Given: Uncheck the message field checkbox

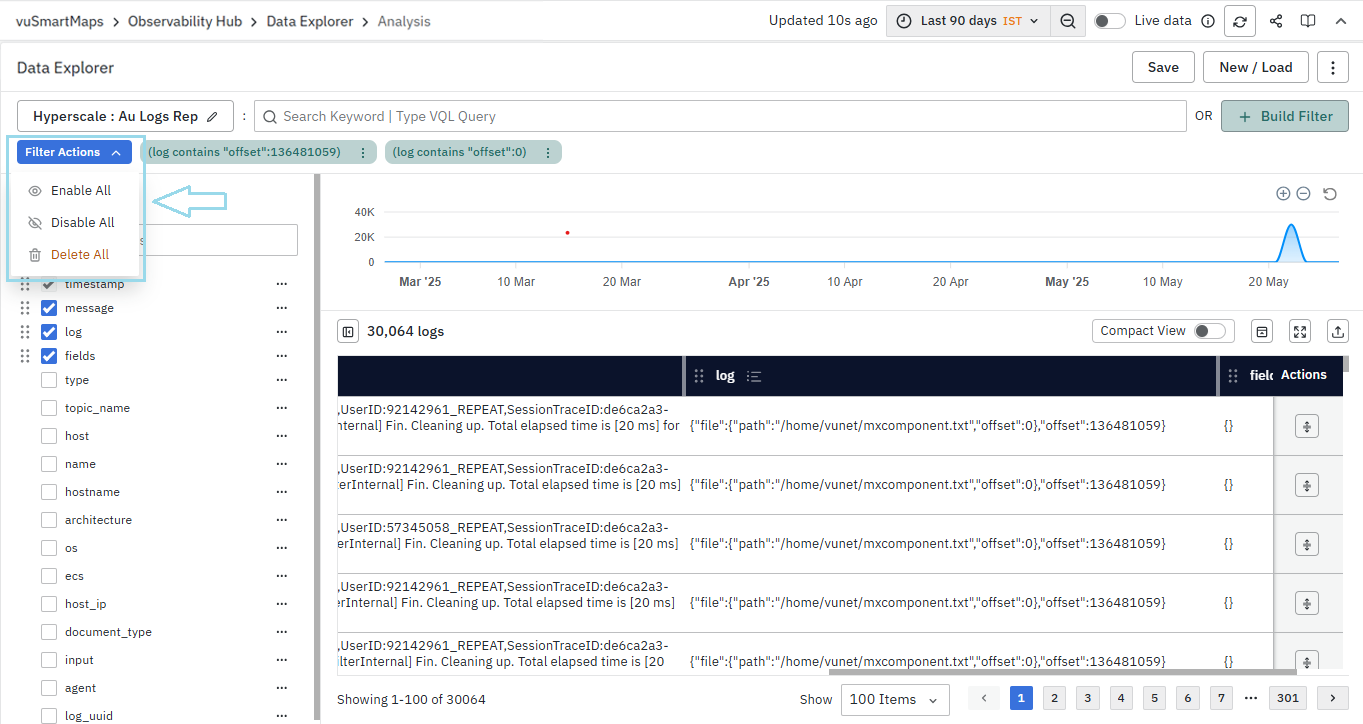Looking at the screenshot, I should 49,308.
